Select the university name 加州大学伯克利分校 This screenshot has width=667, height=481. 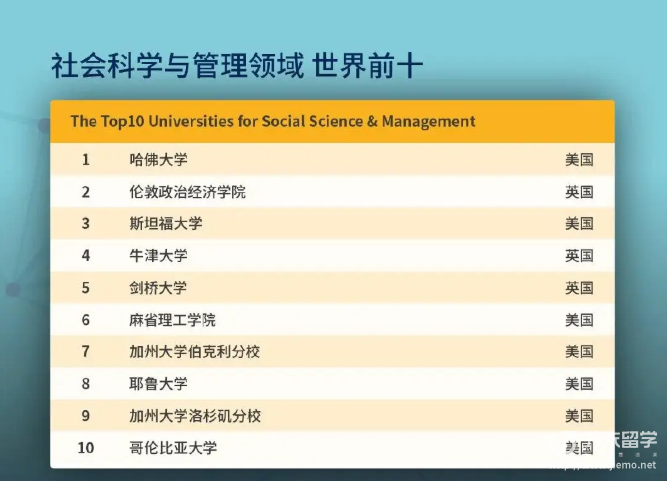click(x=194, y=352)
